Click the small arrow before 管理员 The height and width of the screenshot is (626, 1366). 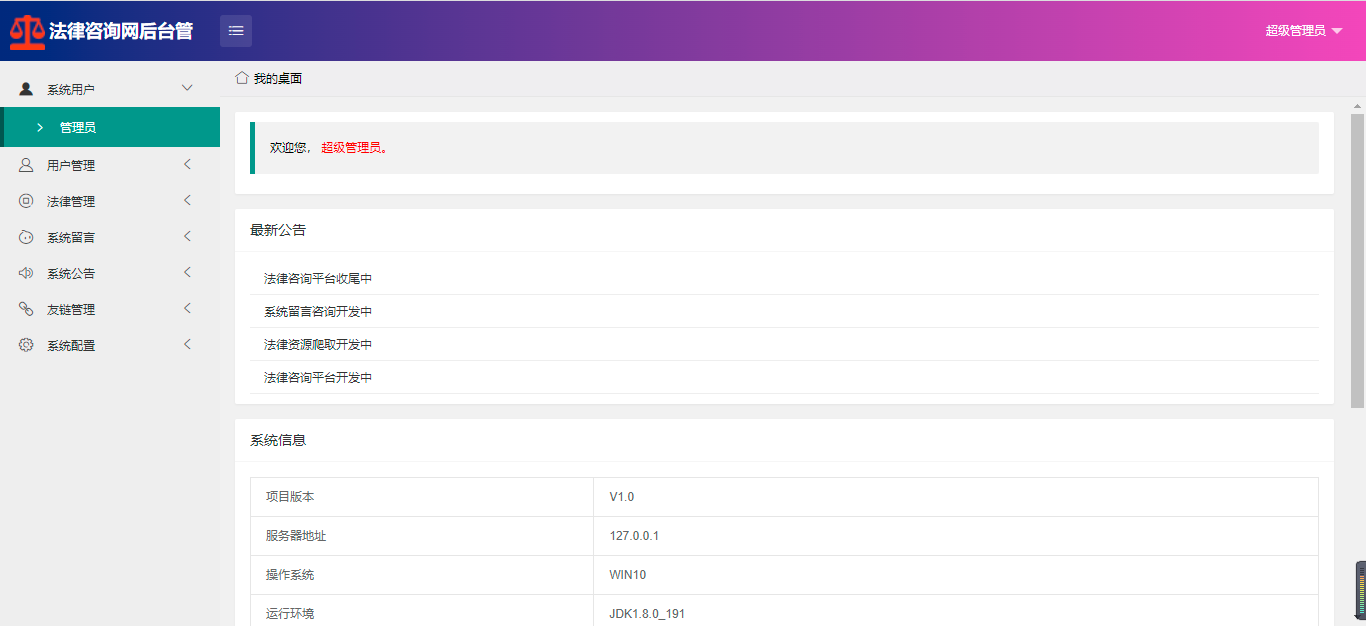40,127
